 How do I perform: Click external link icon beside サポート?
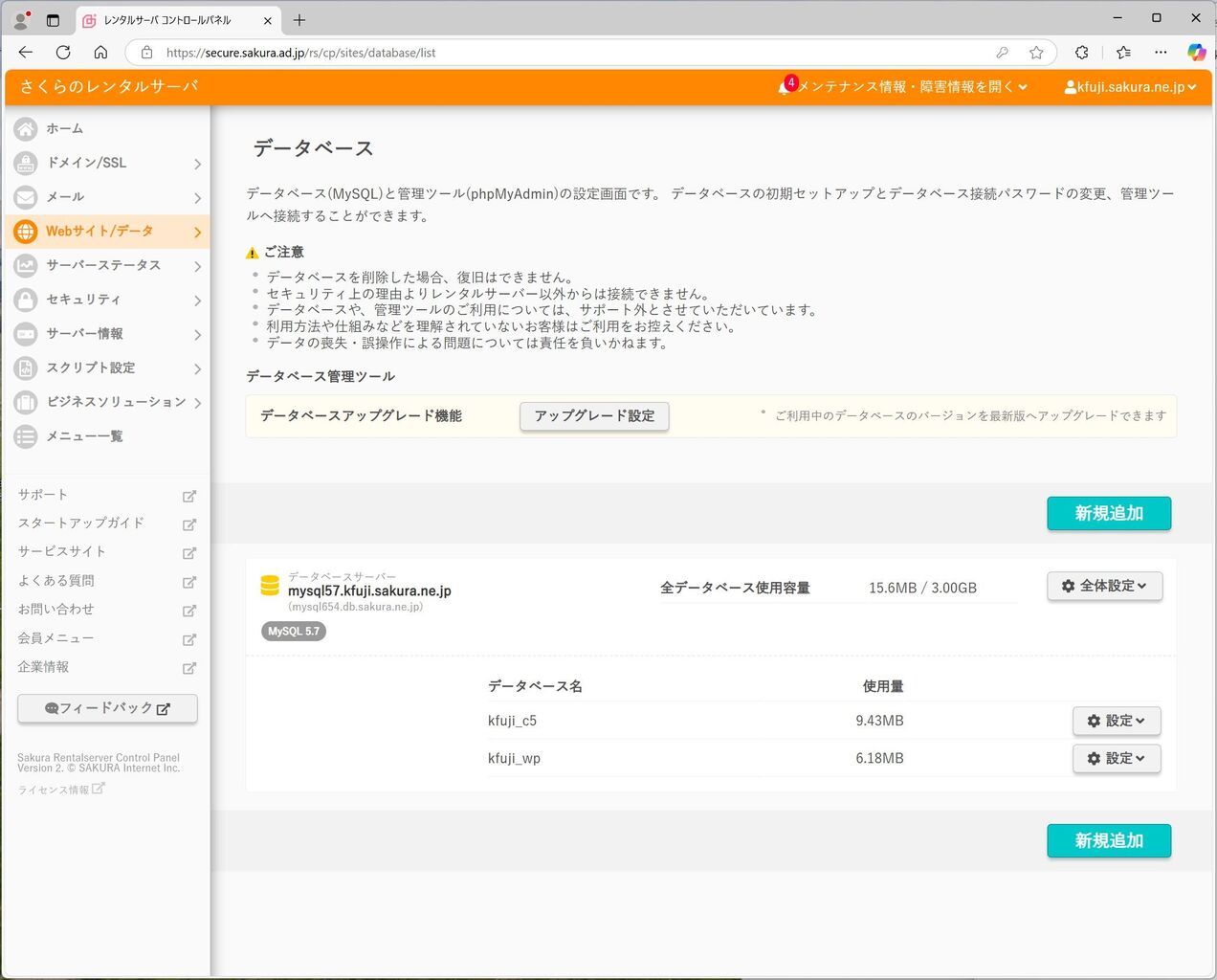[x=189, y=496]
